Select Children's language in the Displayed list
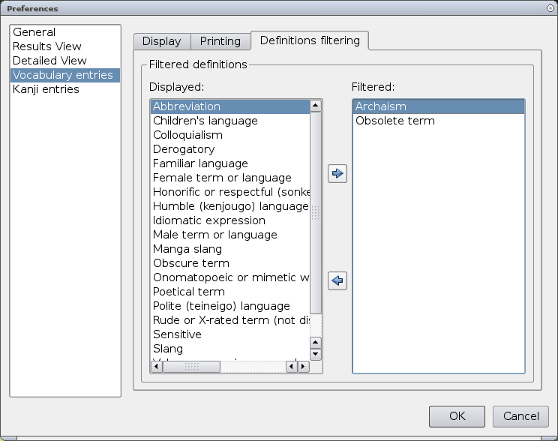Screen dimensions: 558x441 (x=230, y=121)
